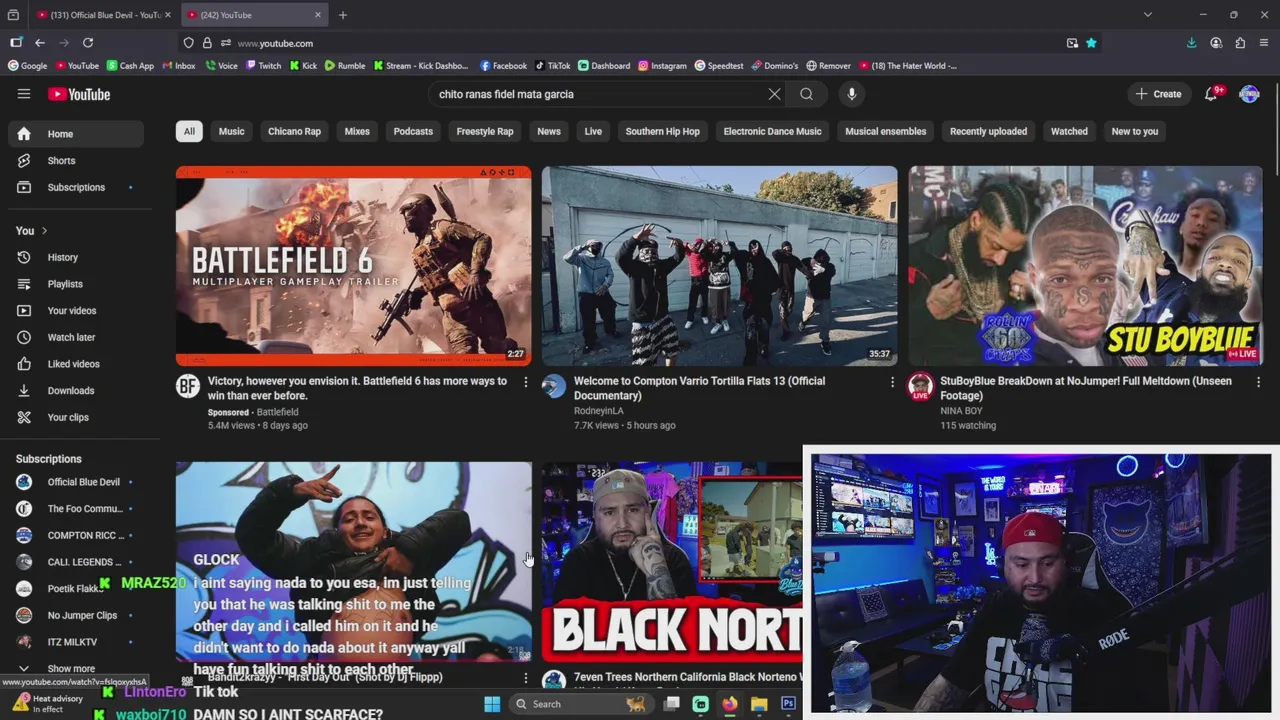This screenshot has width=1280, height=720.
Task: Select Electronic Dance Music chip
Action: [x=772, y=131]
